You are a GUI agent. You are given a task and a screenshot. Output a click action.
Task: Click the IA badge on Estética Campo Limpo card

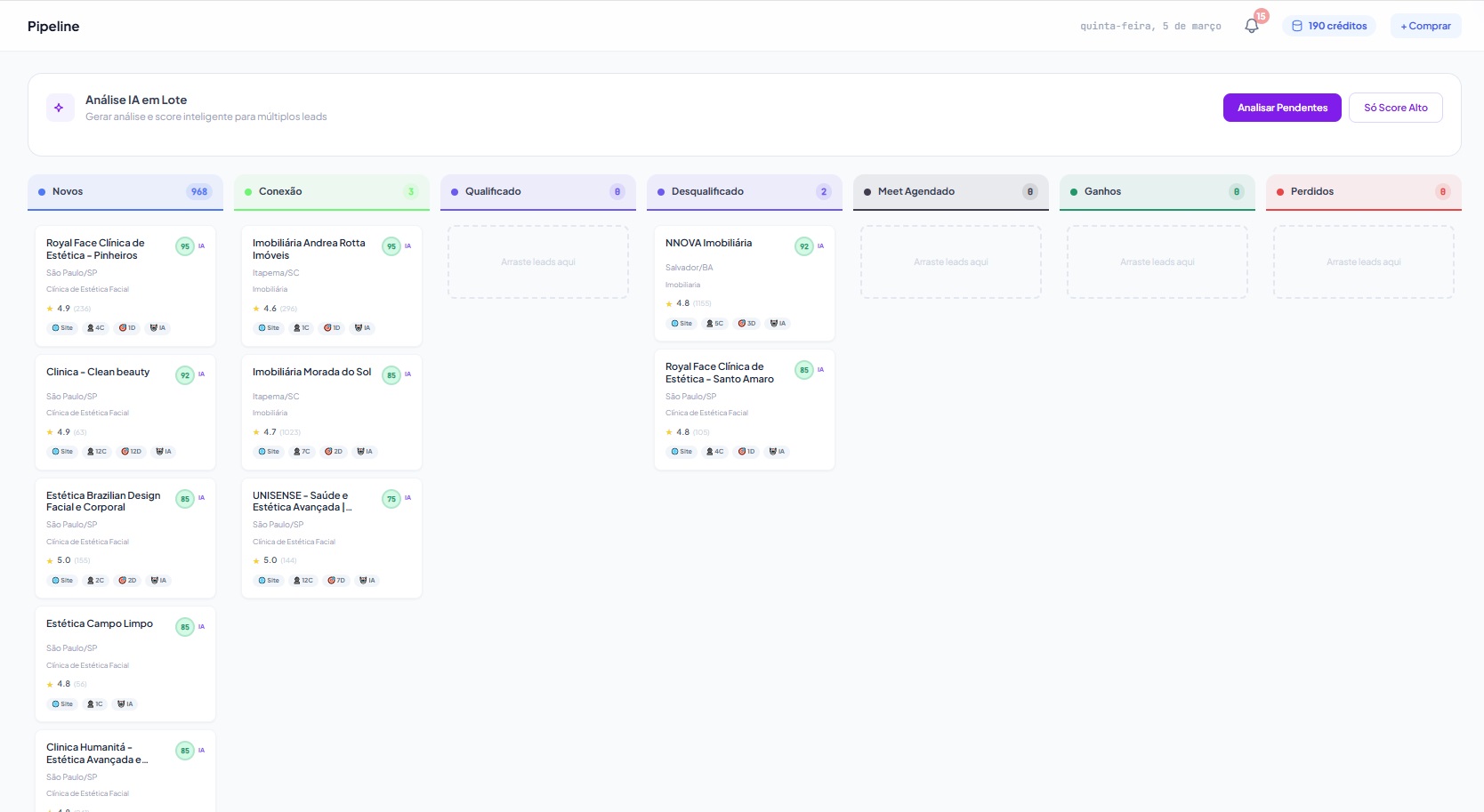125,703
